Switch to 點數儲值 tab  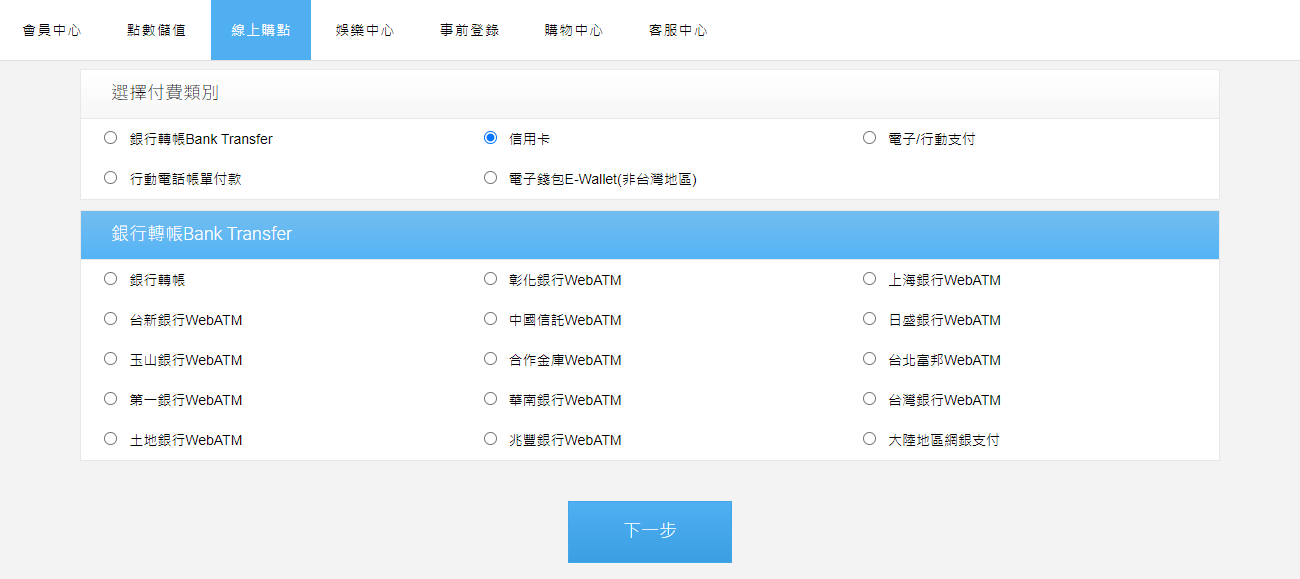(x=157, y=30)
